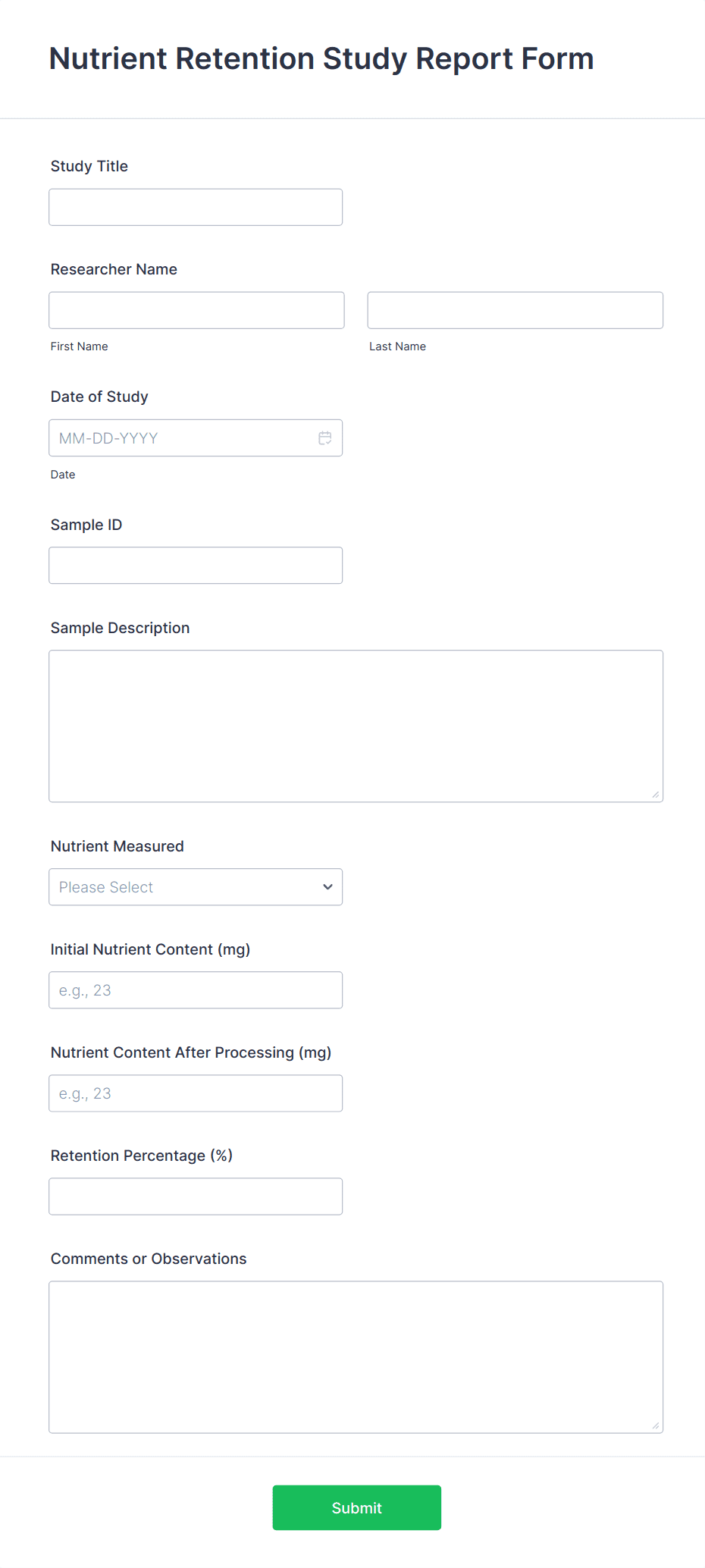This screenshot has height=1568, width=705.
Task: Grab Sample Description resize handle
Action: (656, 795)
